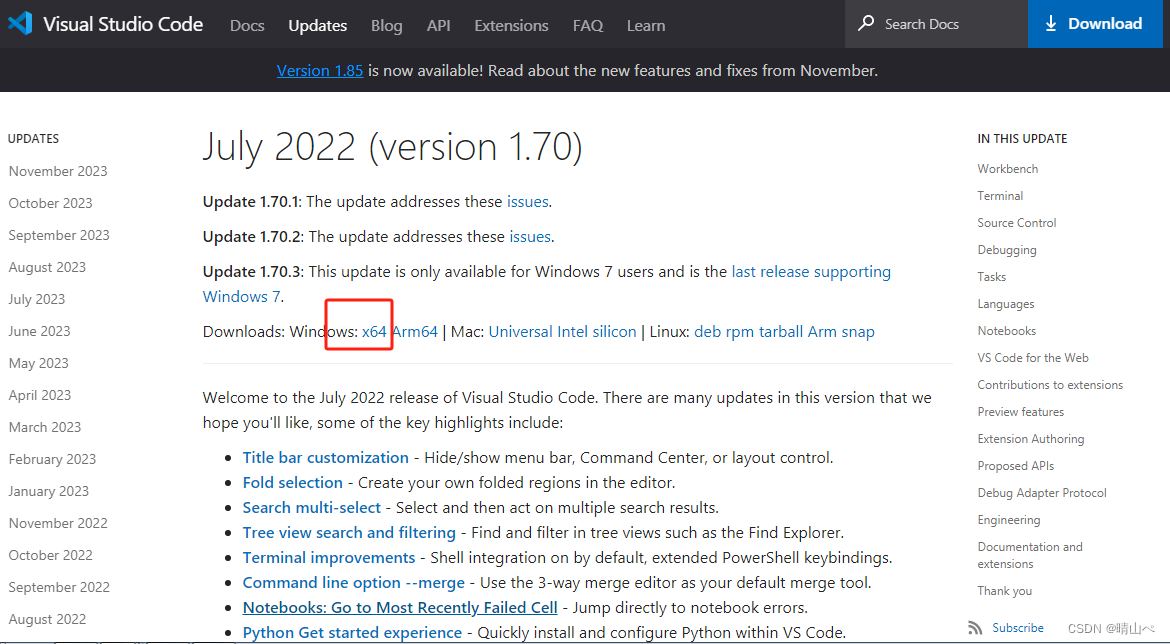1170x644 pixels.
Task: Click the Visual Studio Code logo
Action: pos(20,23)
